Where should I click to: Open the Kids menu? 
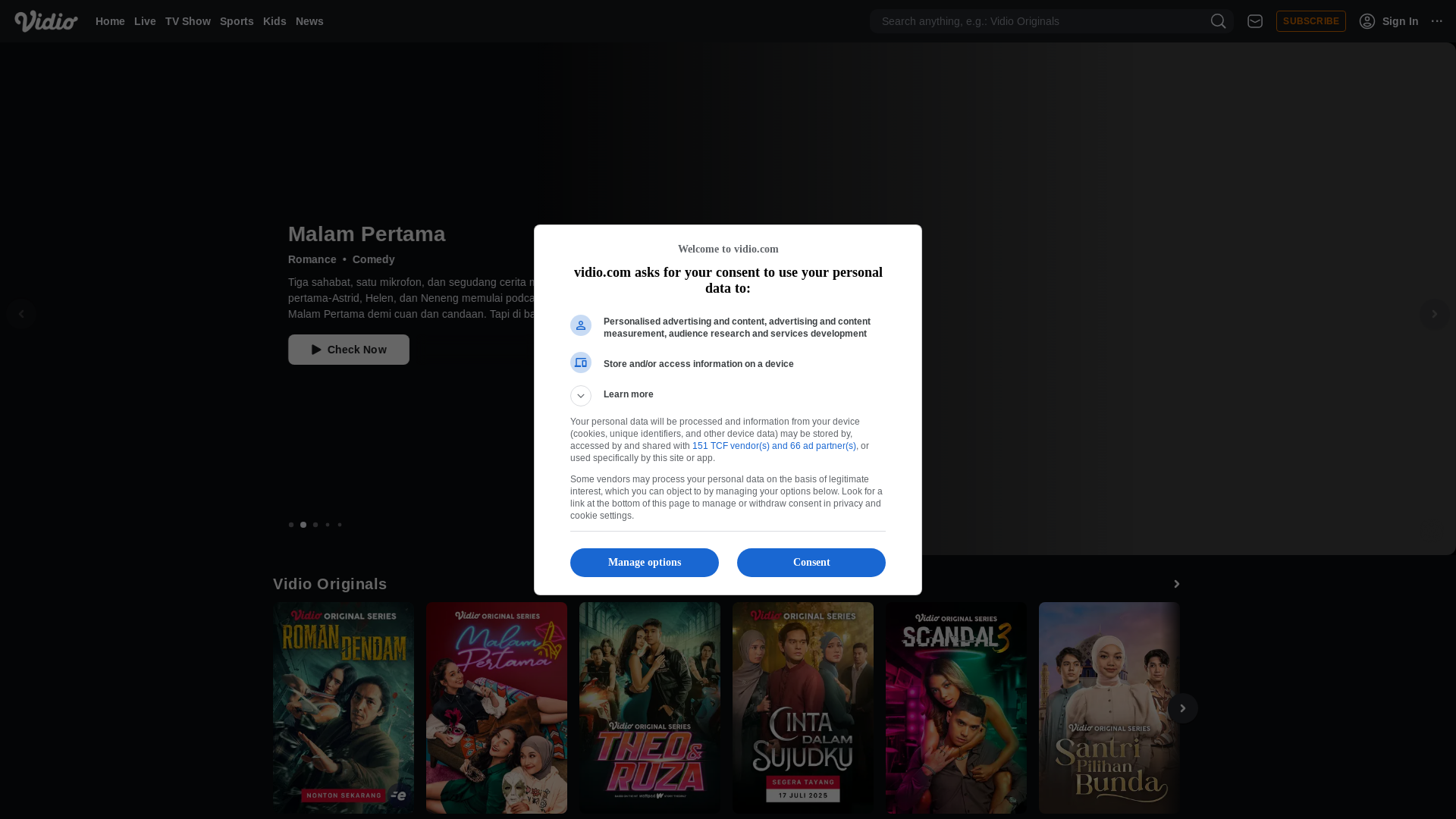coord(275,21)
